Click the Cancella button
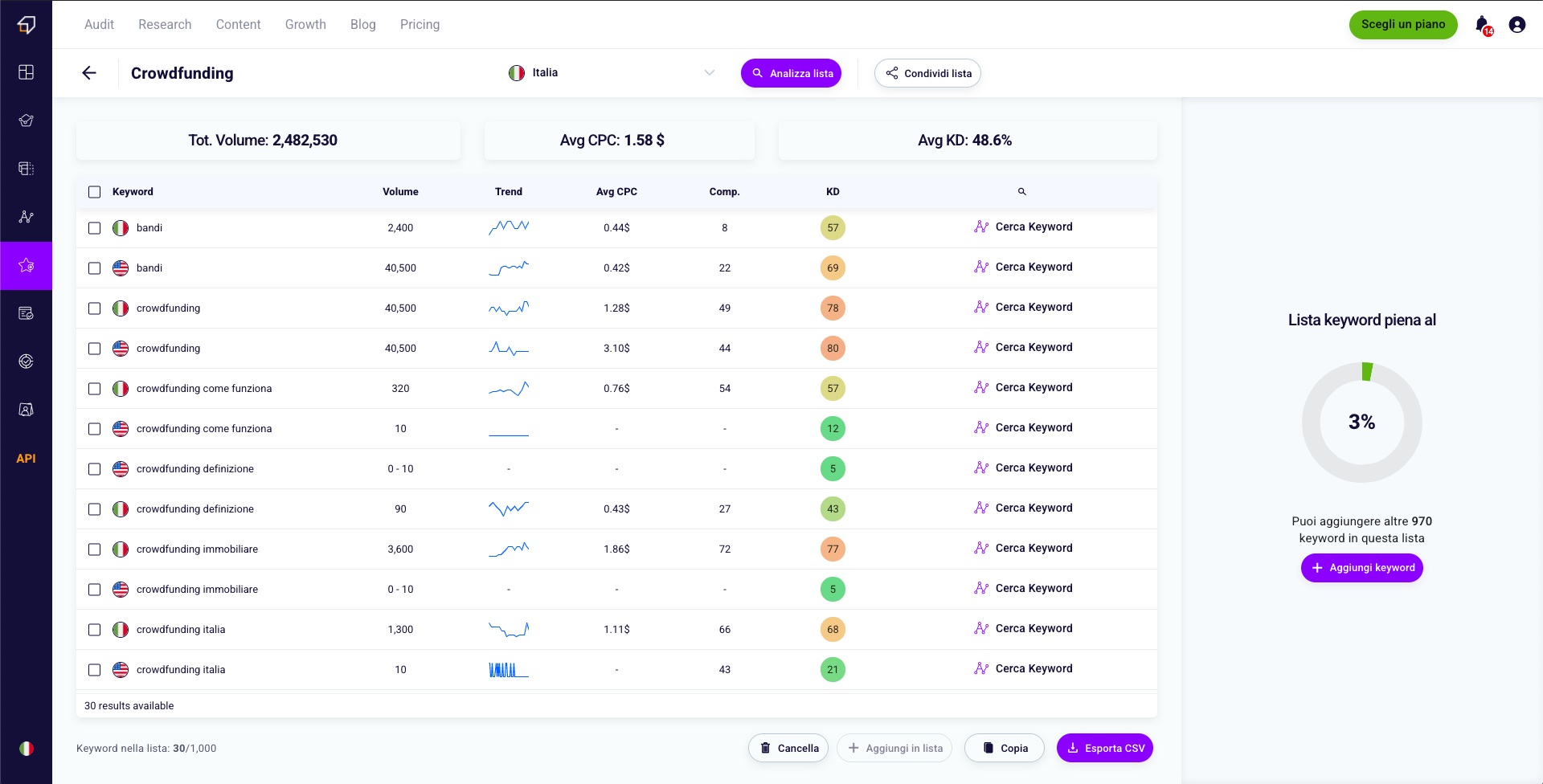 pos(788,748)
